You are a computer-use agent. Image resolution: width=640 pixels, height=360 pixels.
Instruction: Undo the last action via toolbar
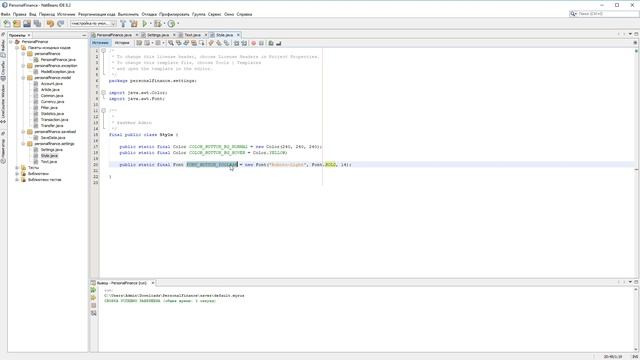[50, 24]
